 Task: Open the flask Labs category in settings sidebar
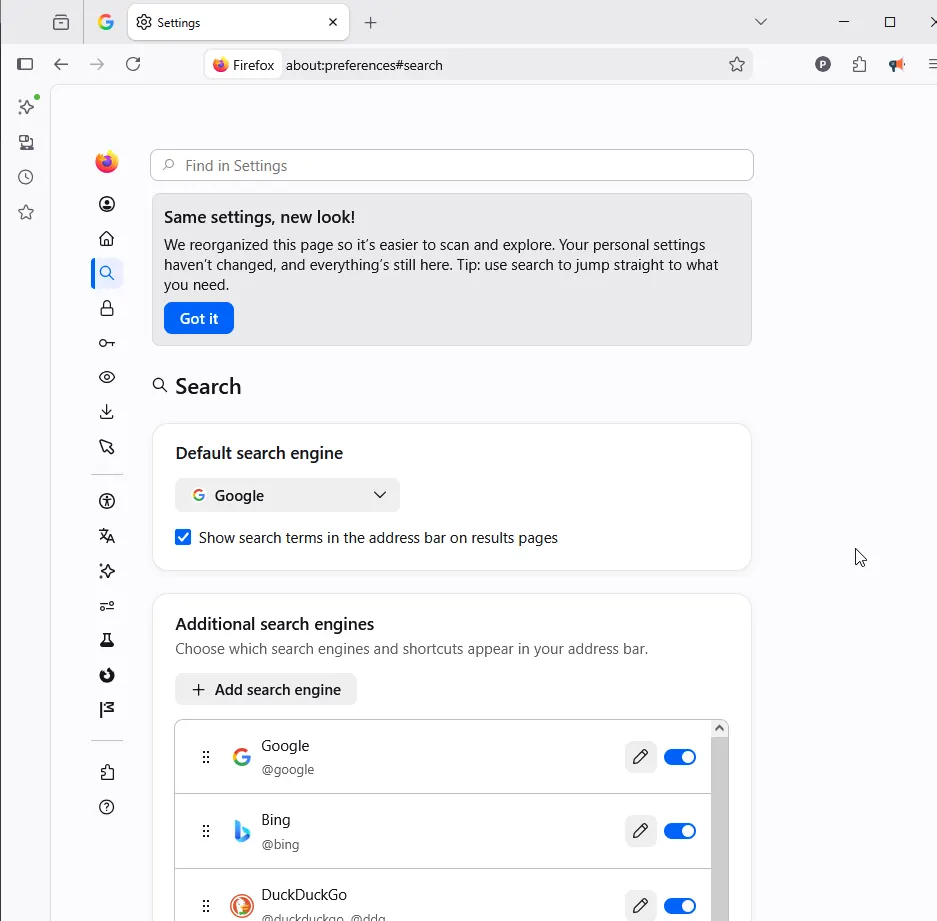tap(107, 640)
